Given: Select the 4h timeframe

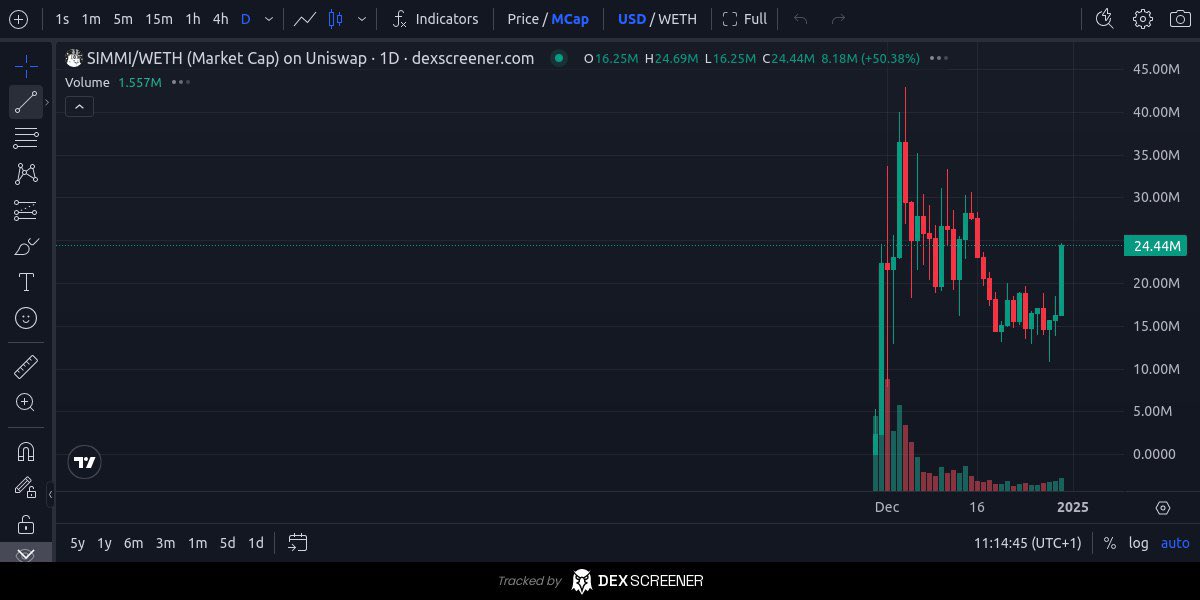Looking at the screenshot, I should [x=221, y=19].
